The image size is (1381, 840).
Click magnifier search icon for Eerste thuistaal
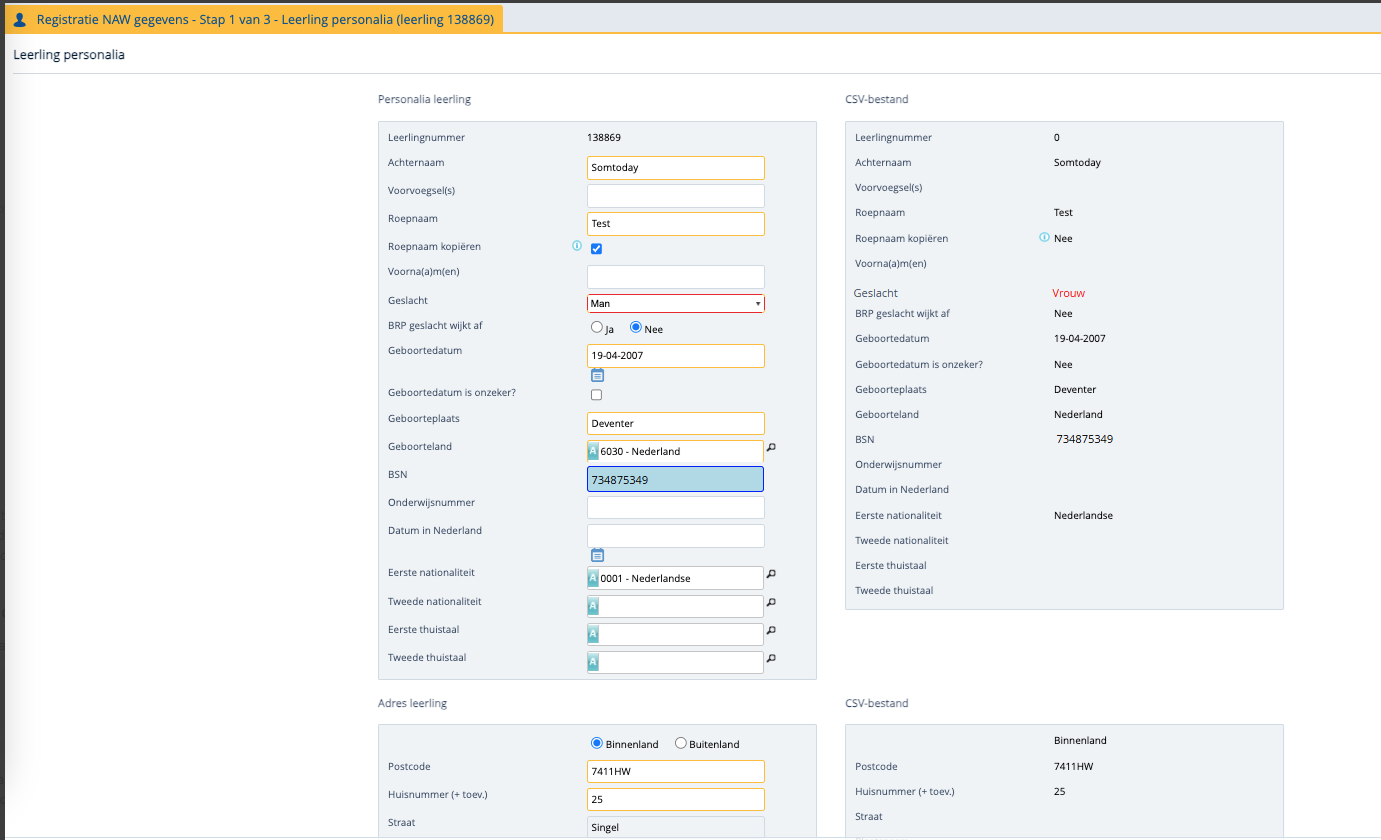coord(771,630)
